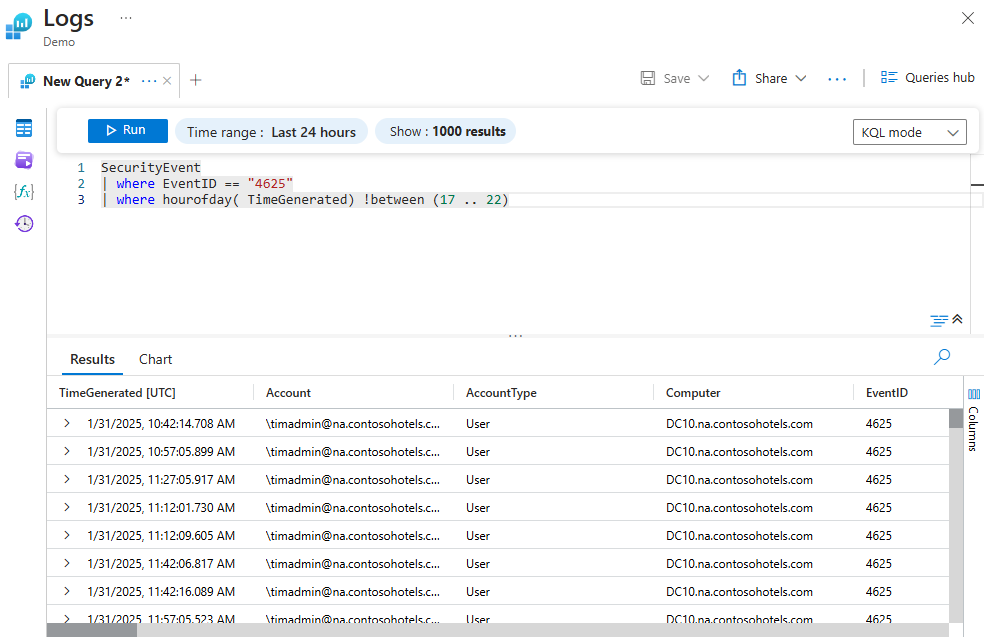
Task: Search results with magnifier icon
Action: point(942,357)
